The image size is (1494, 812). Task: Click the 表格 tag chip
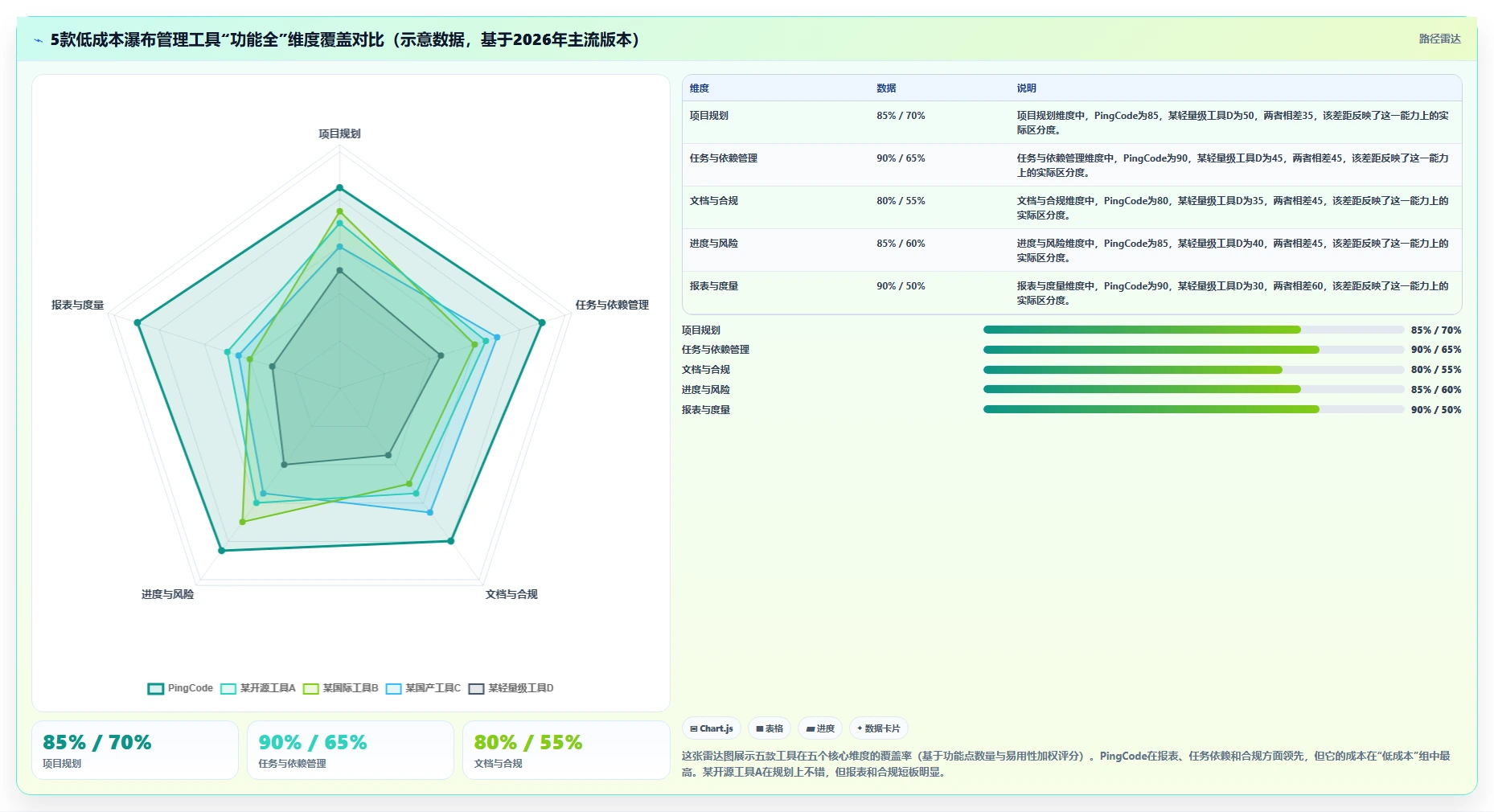[x=770, y=728]
